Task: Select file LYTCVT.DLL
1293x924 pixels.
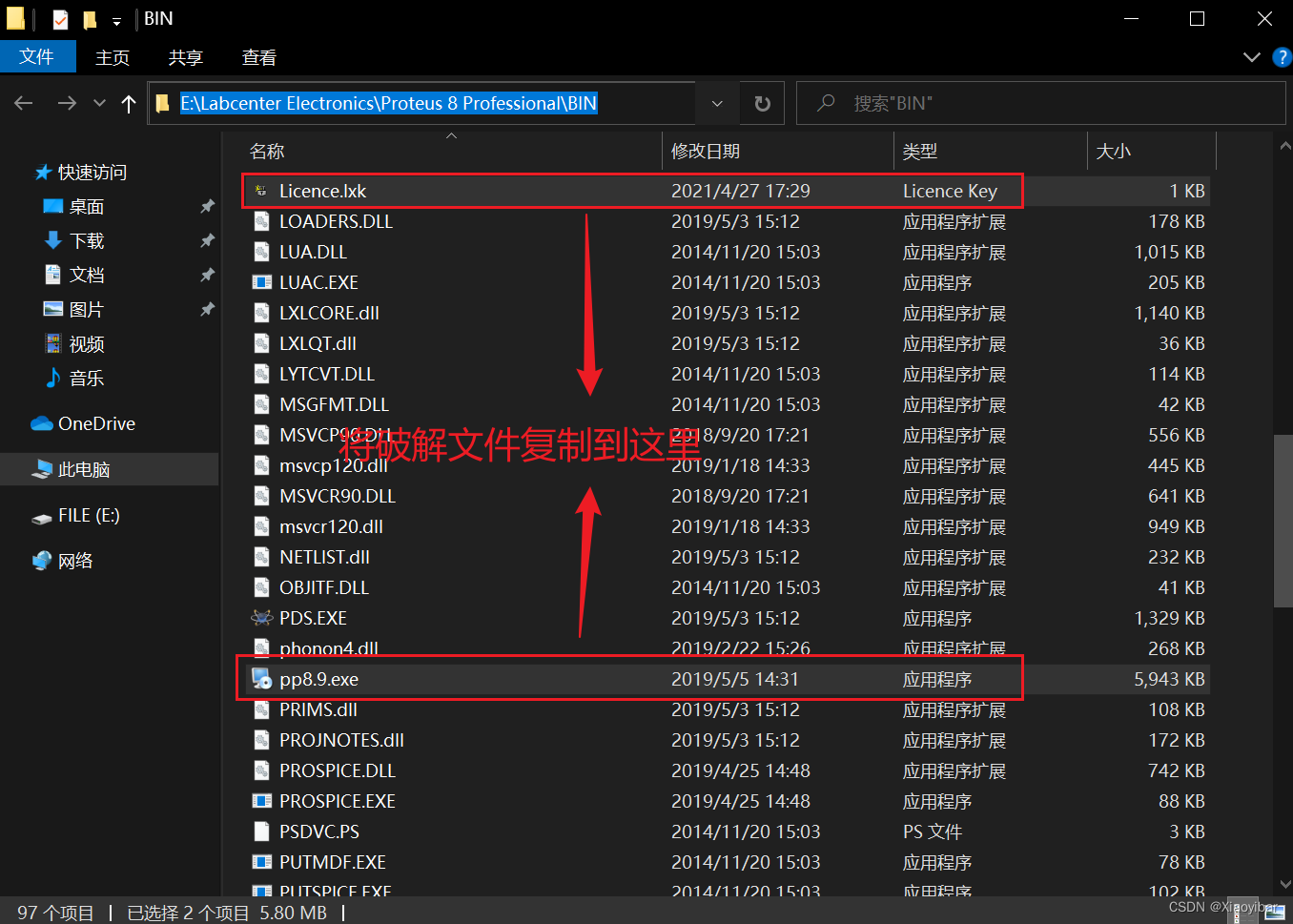Action: (327, 374)
